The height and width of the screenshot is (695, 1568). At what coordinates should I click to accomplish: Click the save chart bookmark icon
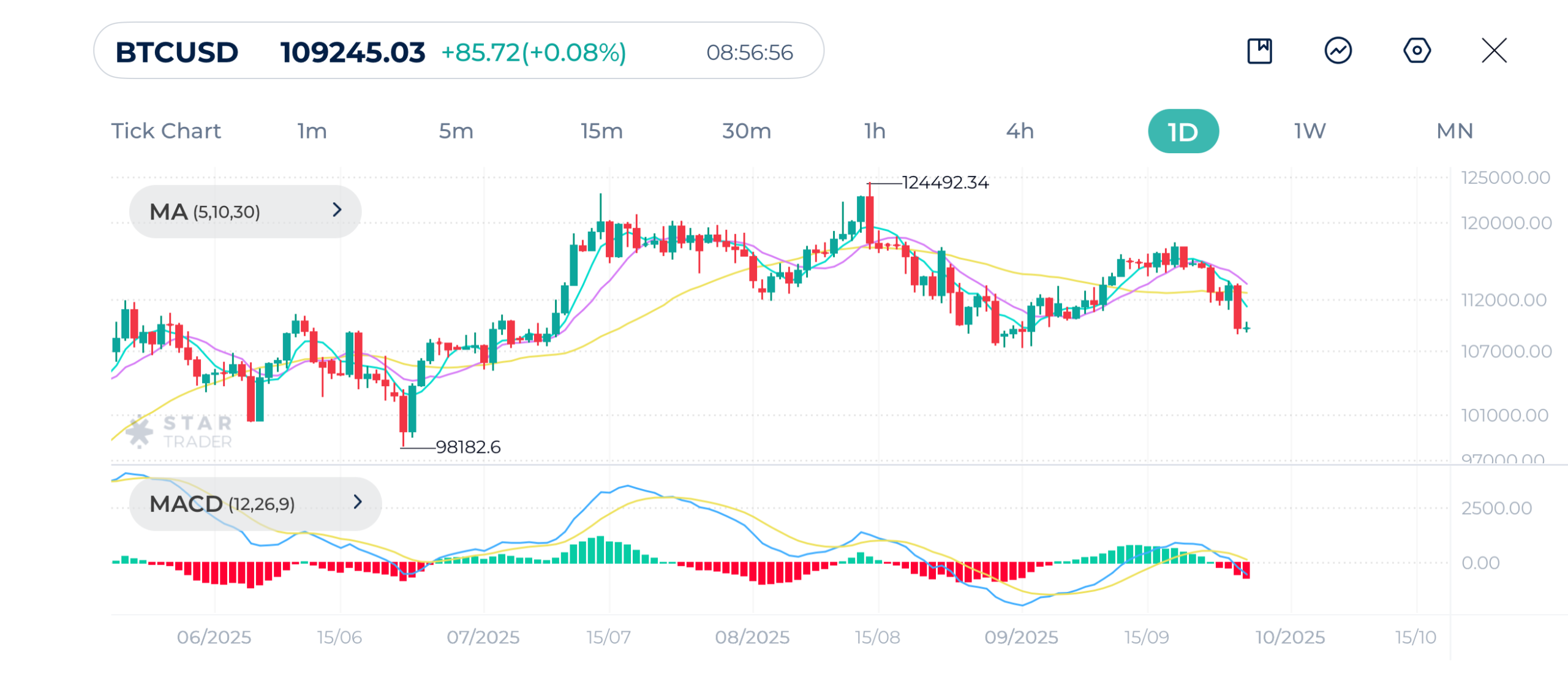1259,51
